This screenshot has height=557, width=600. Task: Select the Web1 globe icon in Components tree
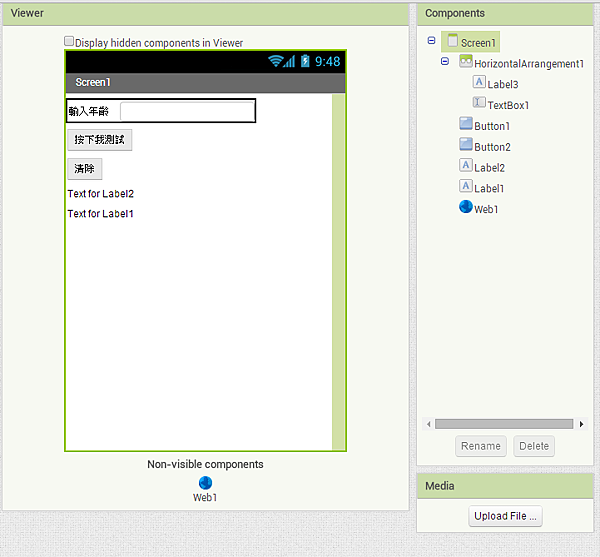point(466,207)
